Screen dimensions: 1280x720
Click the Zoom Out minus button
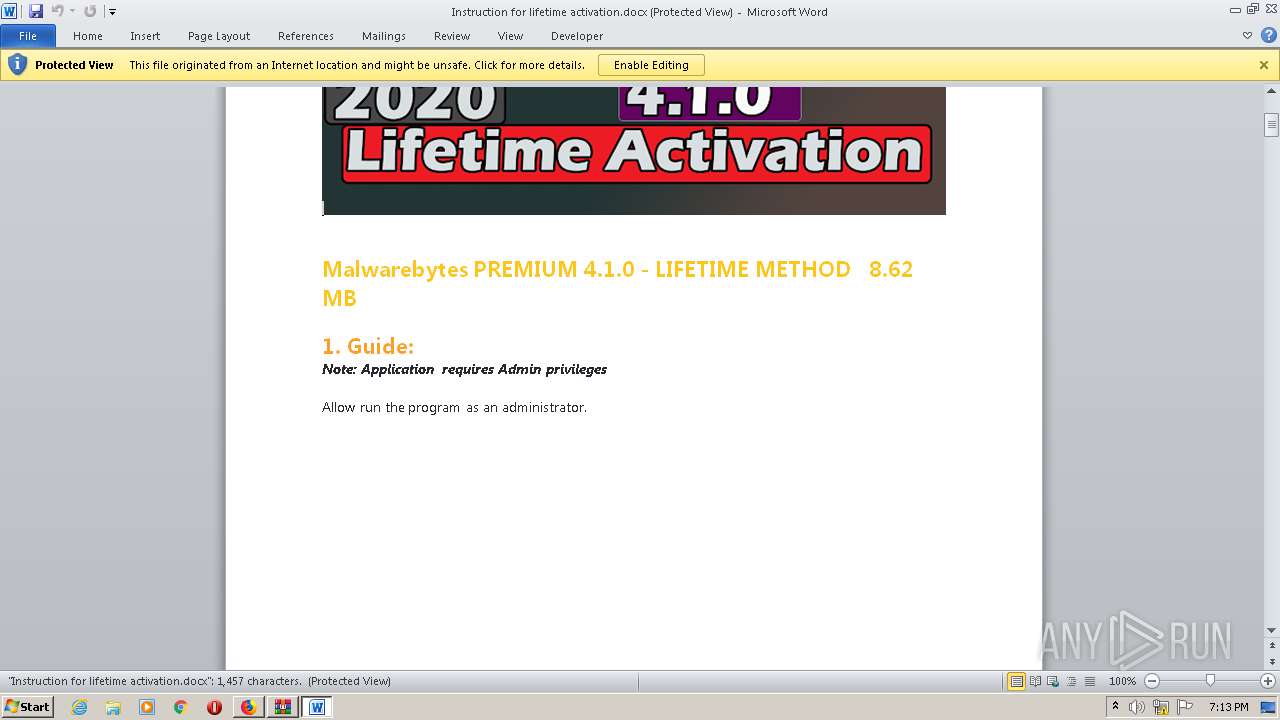tap(1152, 681)
